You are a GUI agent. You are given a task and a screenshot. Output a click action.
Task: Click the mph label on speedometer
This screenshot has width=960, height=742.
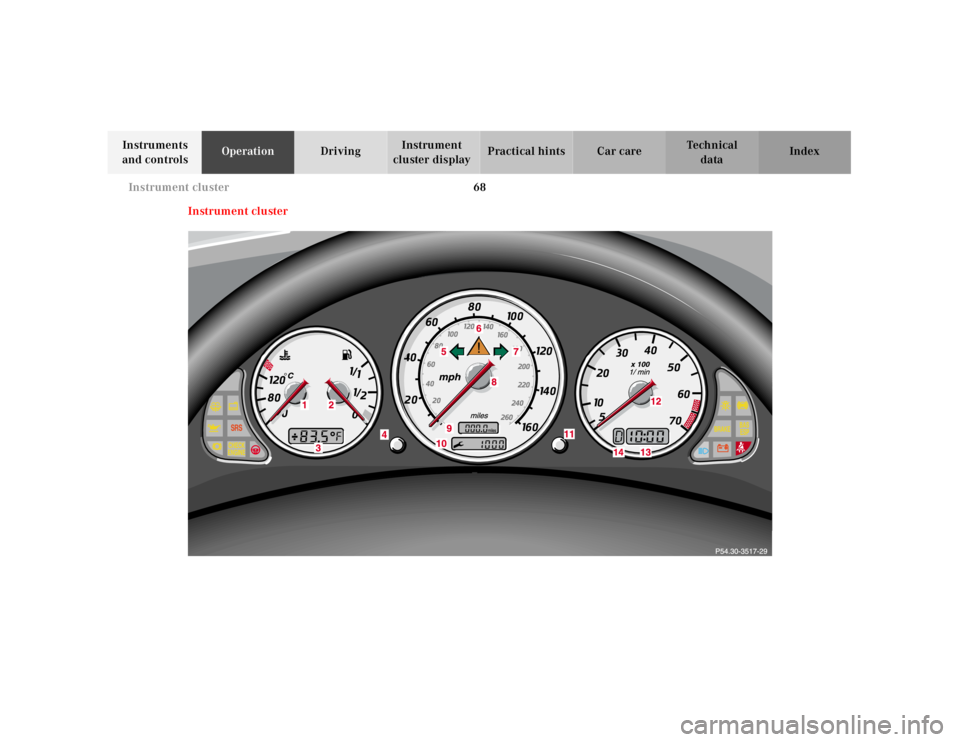click(x=449, y=377)
